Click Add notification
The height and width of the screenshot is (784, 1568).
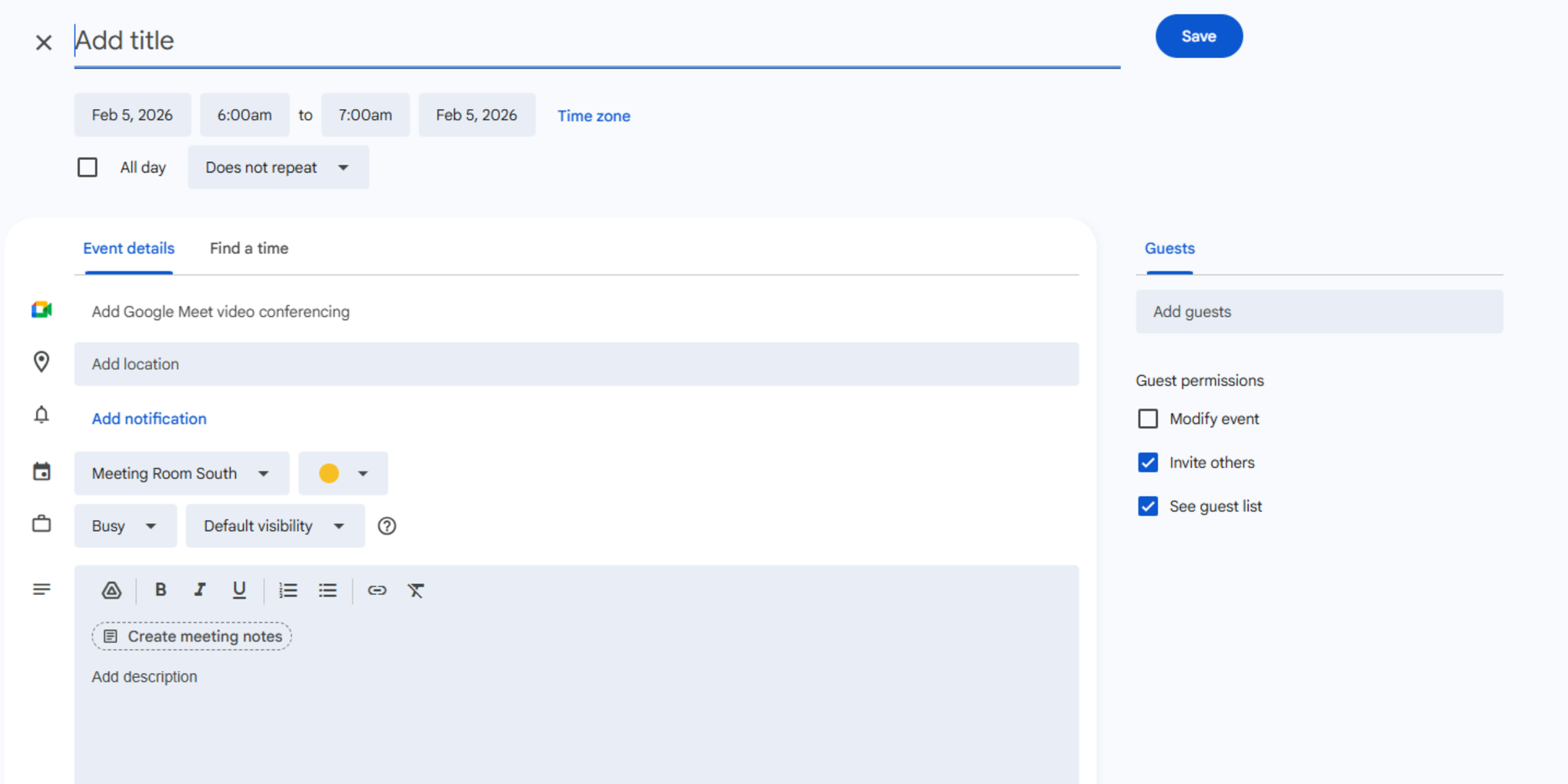tap(149, 419)
